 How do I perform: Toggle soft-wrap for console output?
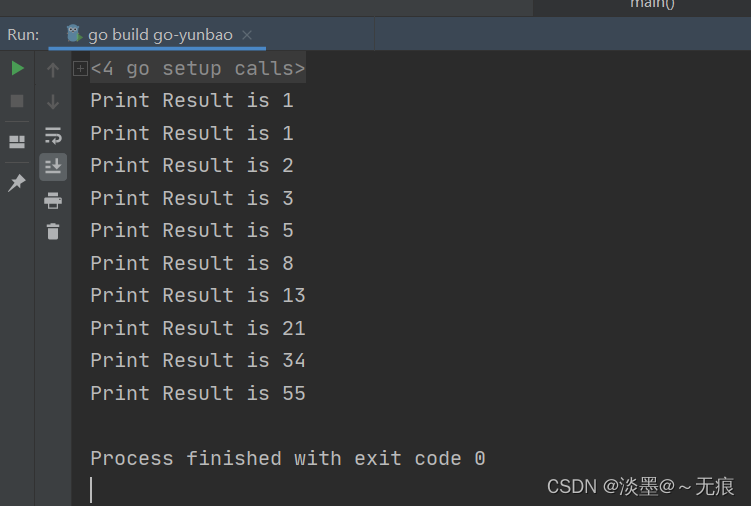(53, 134)
